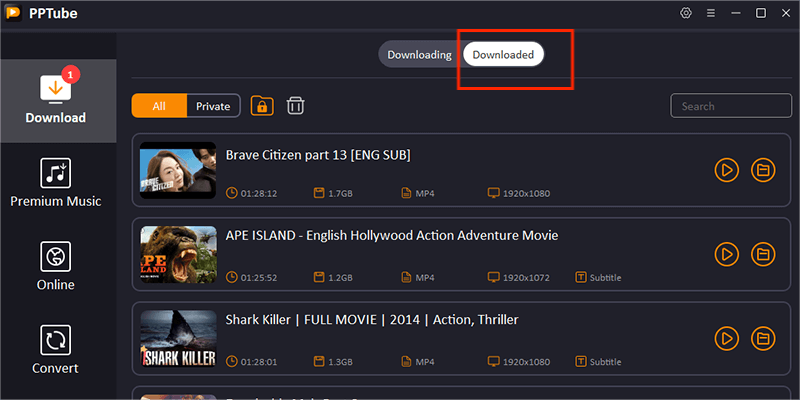The image size is (800, 400).
Task: Play the APE ISLAND movie
Action: [726, 254]
